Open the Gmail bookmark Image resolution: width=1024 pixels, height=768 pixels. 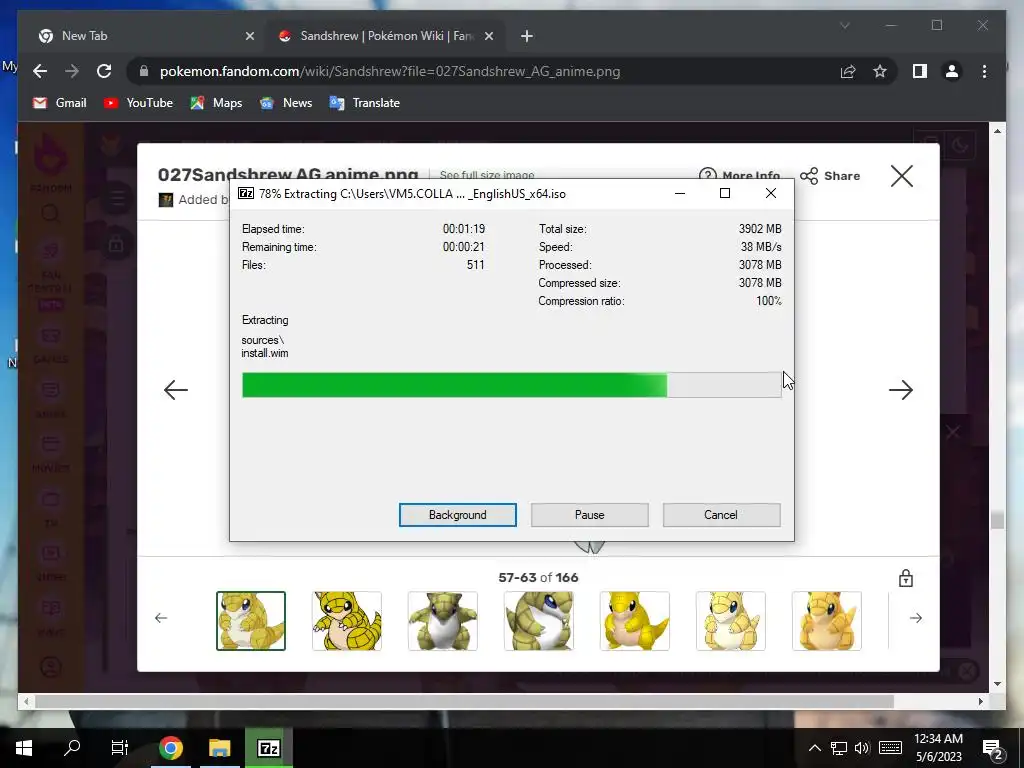click(x=59, y=103)
